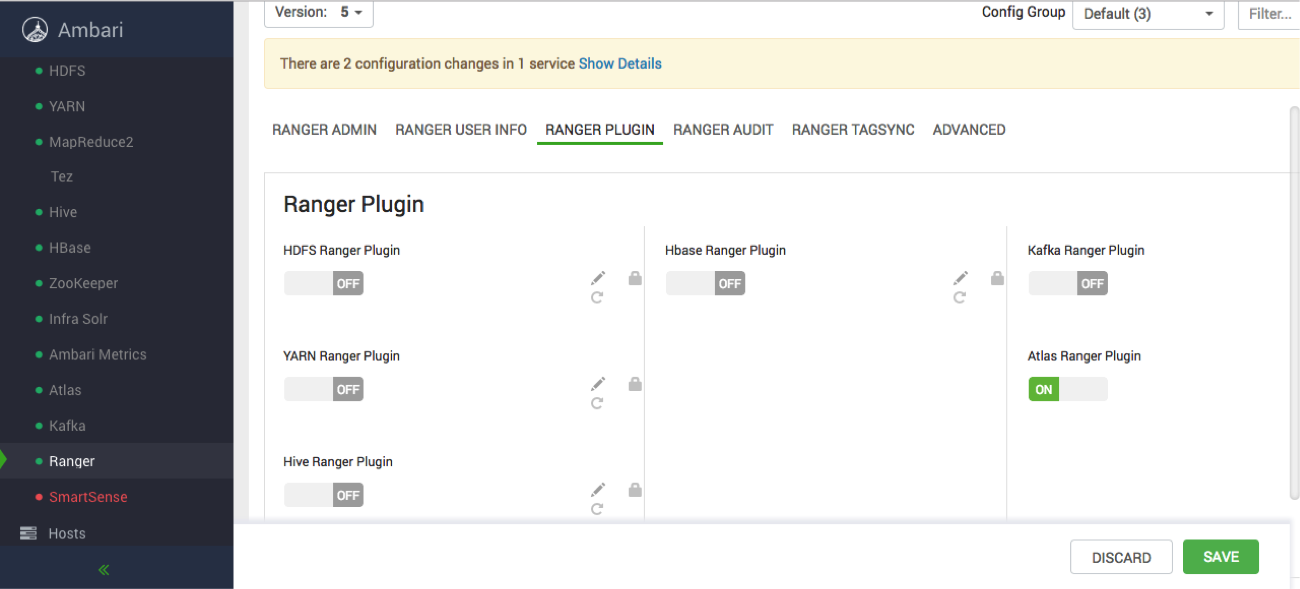Viewport: 1300px width, 589px height.
Task: Click Hbase Ranger Plugin lock icon
Action: pyautogui.click(x=997, y=278)
